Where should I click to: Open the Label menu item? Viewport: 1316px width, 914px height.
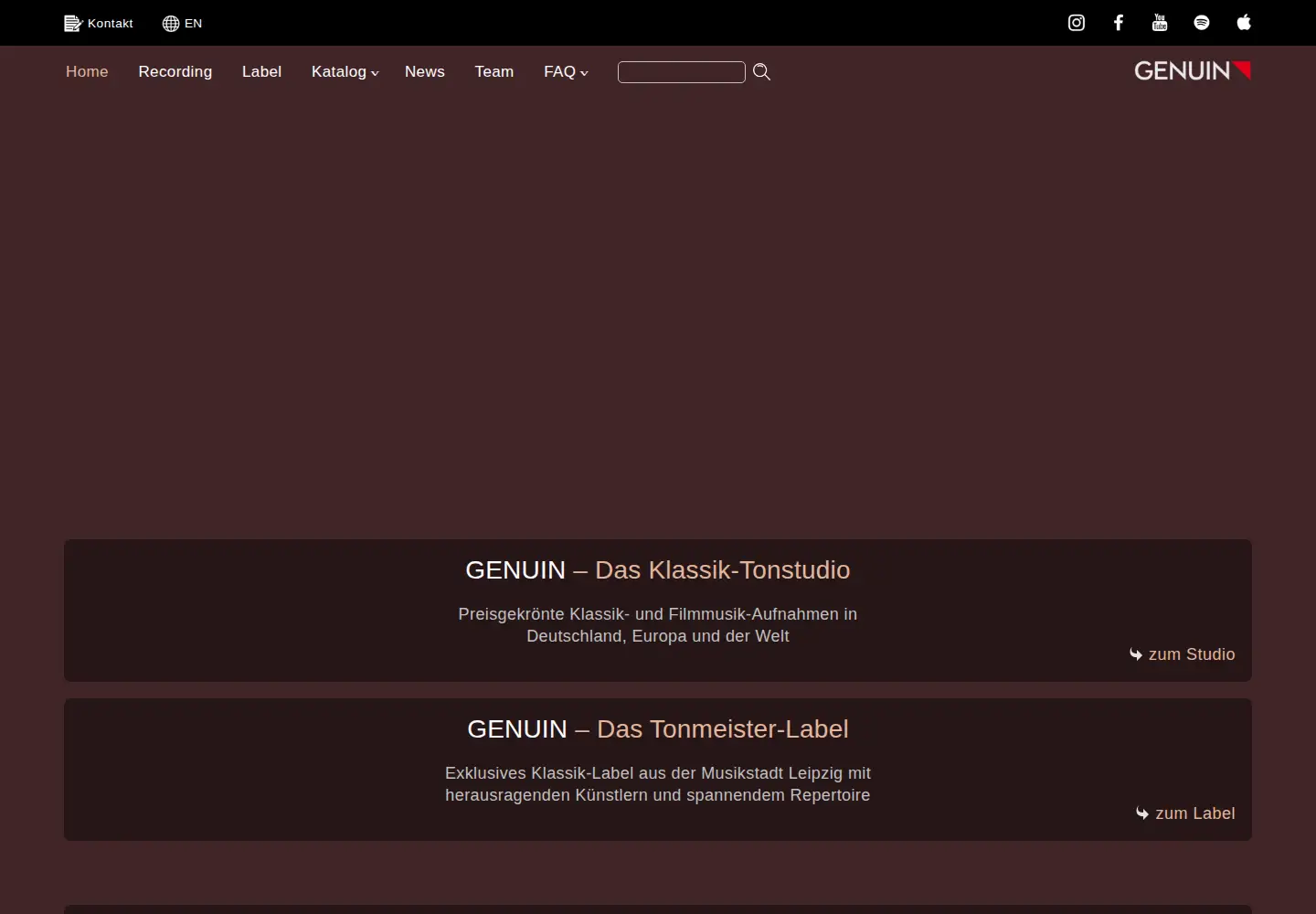261,72
